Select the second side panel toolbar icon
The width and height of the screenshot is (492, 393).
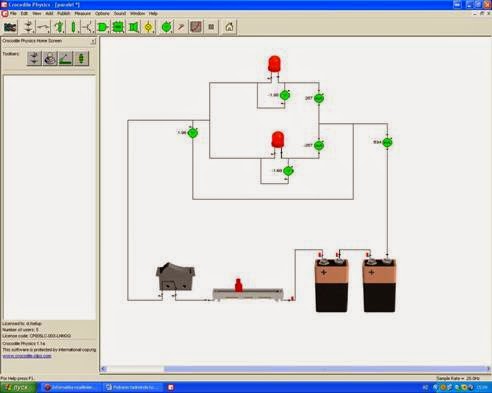point(50,58)
